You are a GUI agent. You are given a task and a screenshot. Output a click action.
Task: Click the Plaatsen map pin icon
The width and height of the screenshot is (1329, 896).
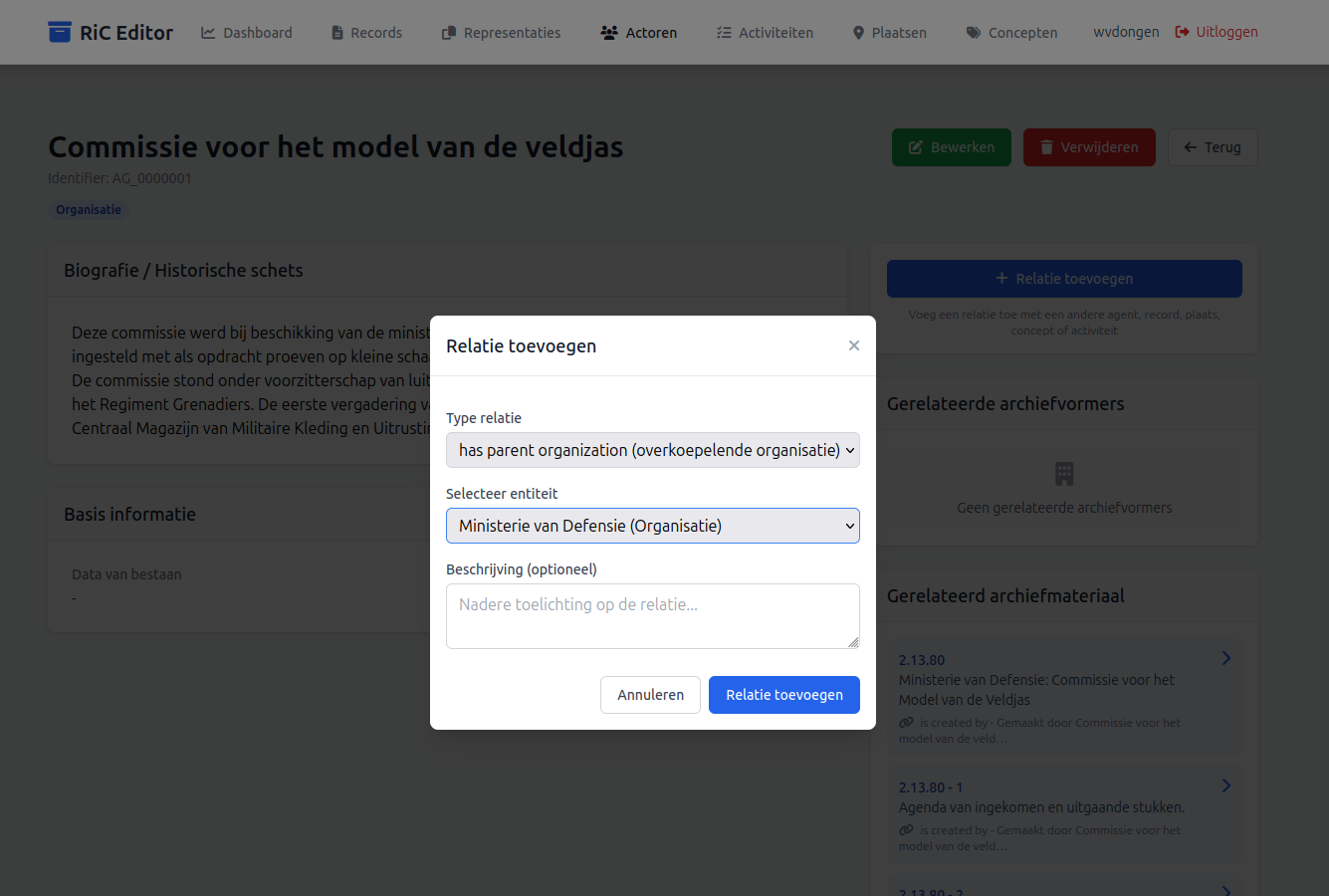coord(858,33)
